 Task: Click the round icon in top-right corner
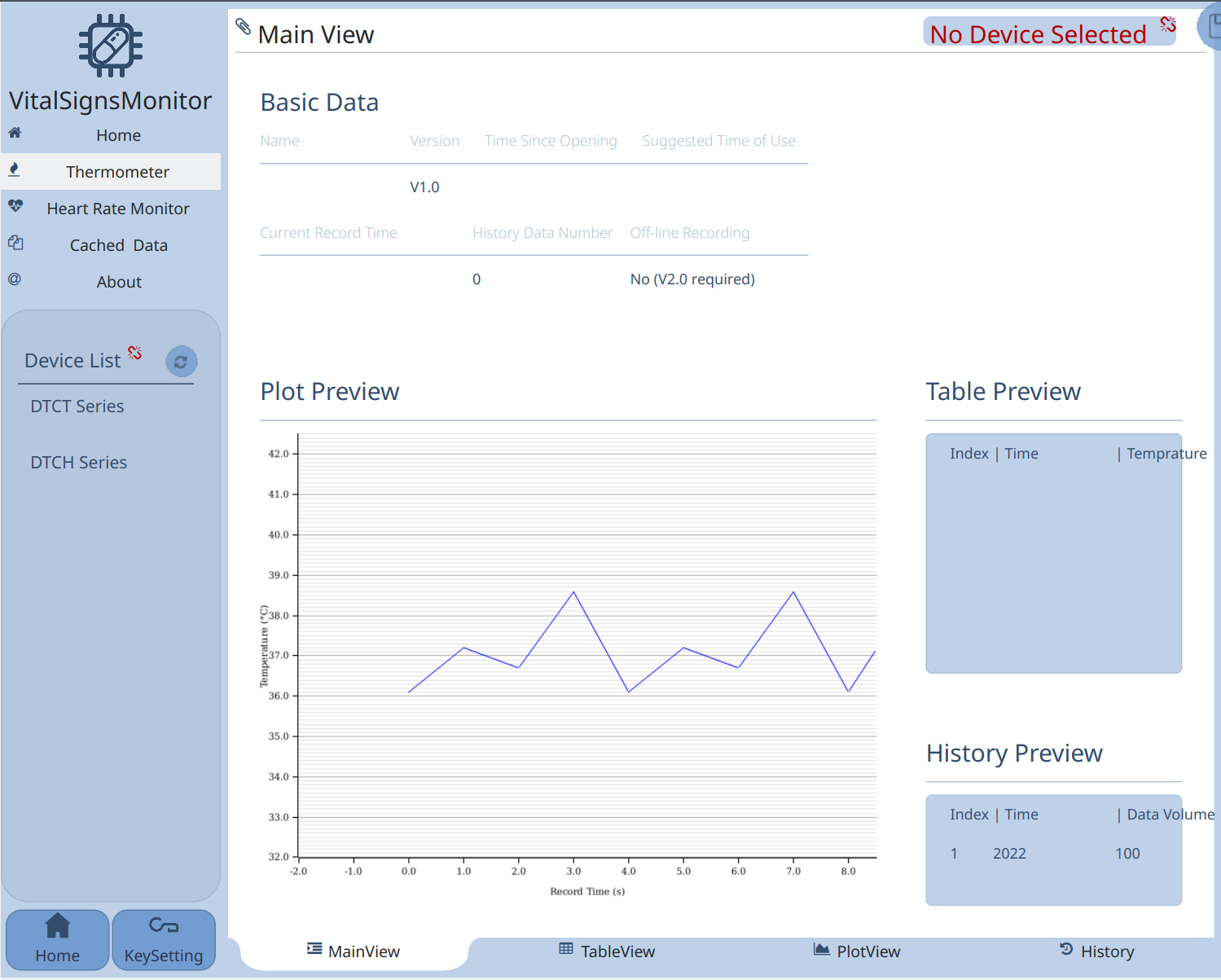coord(1210,26)
